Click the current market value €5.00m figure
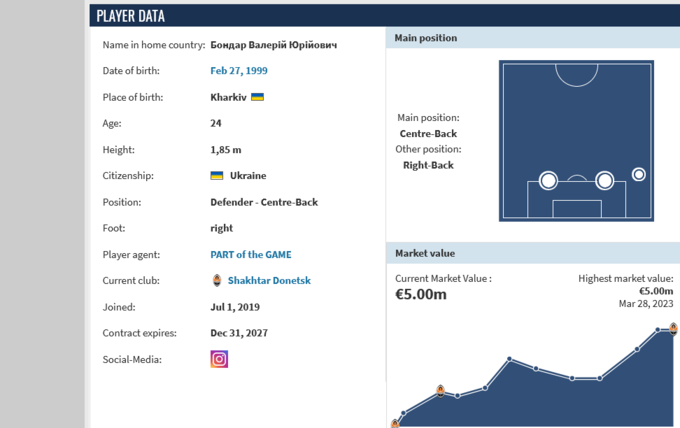Viewport: 680px width, 428px height. 421,294
